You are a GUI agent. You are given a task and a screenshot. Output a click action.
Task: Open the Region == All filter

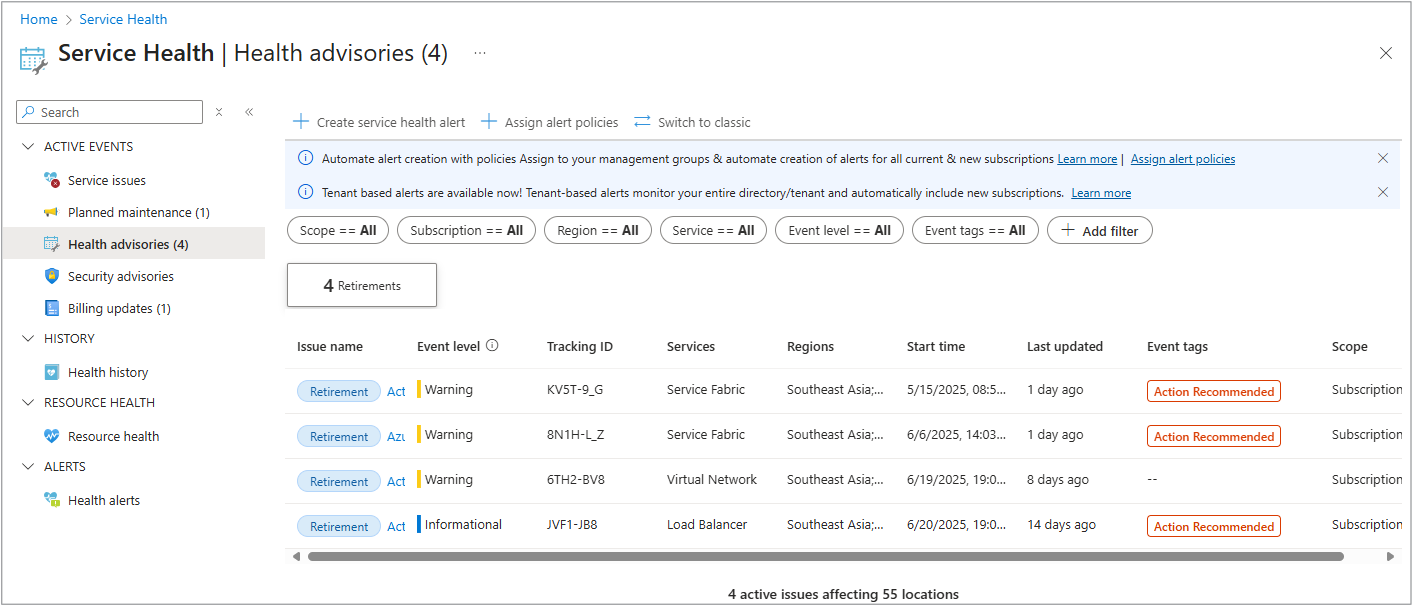tap(597, 230)
